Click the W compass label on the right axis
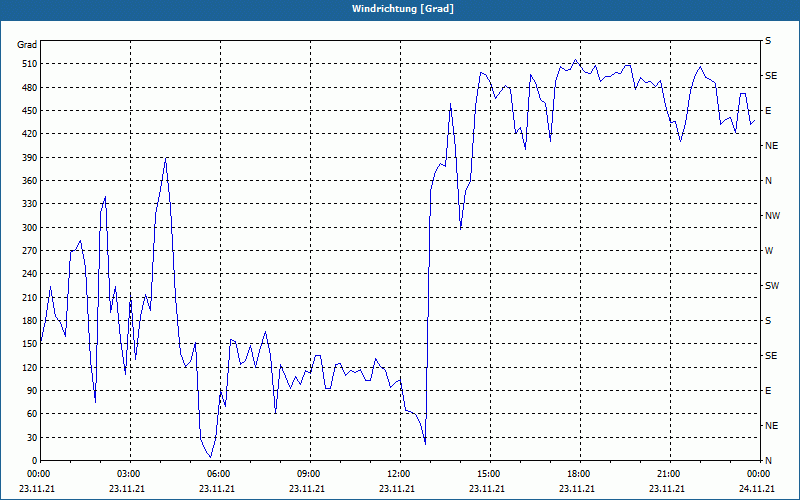Screen dimensions: 800x500 [769, 251]
